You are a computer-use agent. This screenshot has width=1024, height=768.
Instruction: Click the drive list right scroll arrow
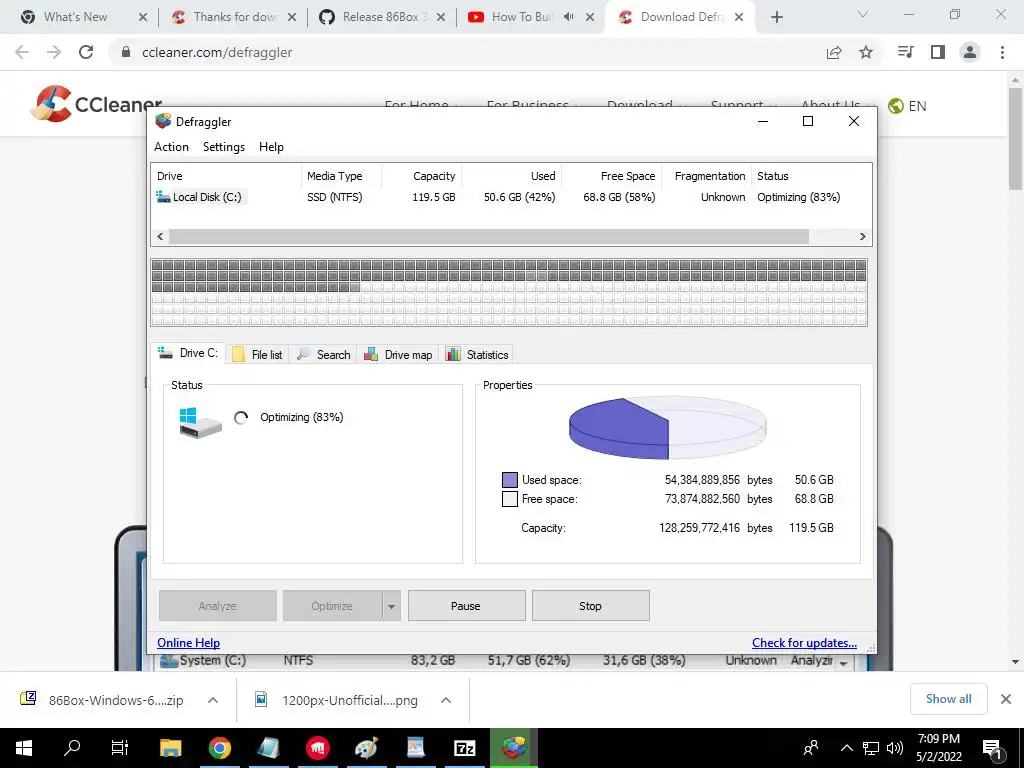[x=863, y=236]
